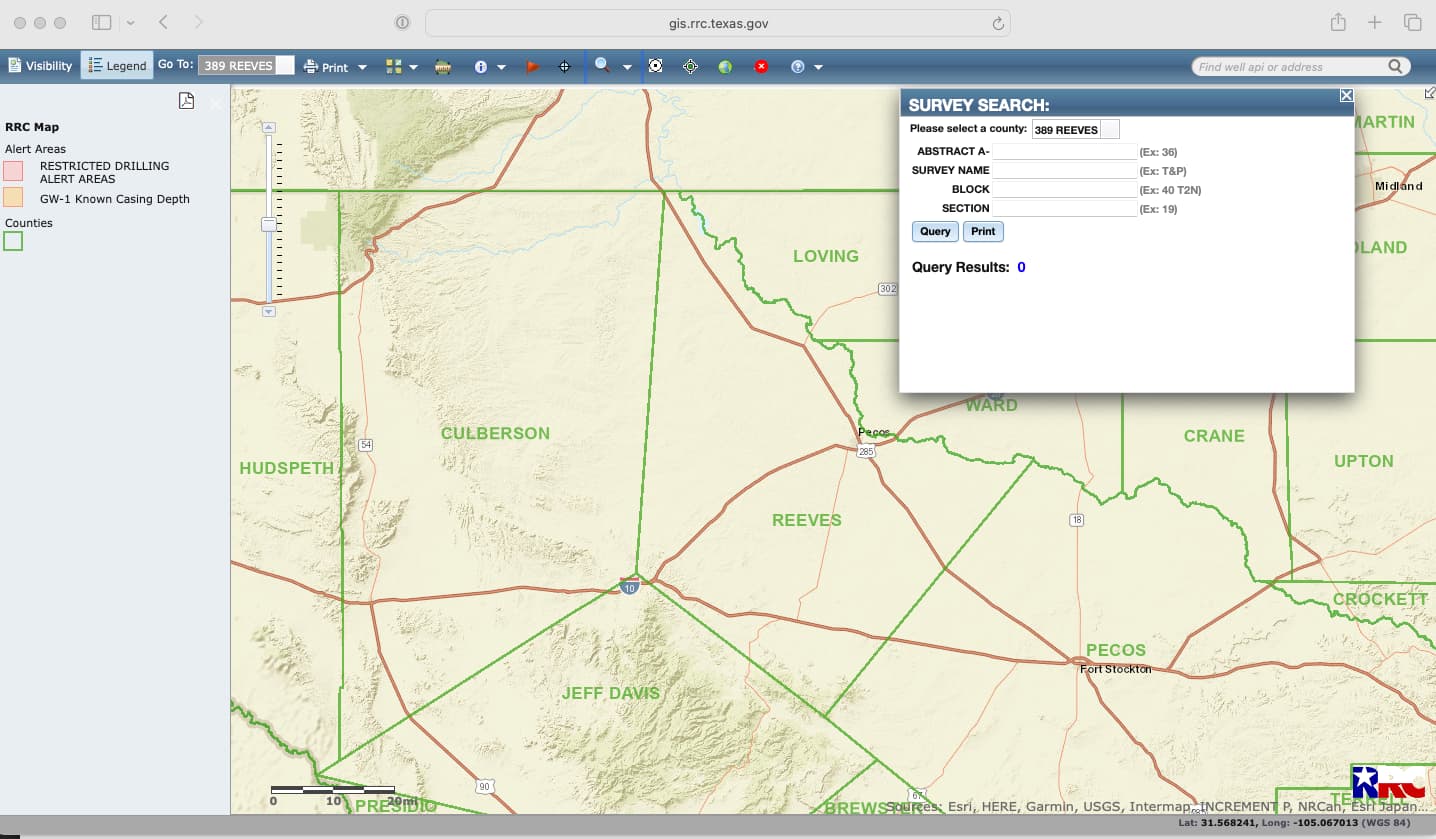The image size is (1436, 839).
Task: Click the Query button
Action: 935,231
